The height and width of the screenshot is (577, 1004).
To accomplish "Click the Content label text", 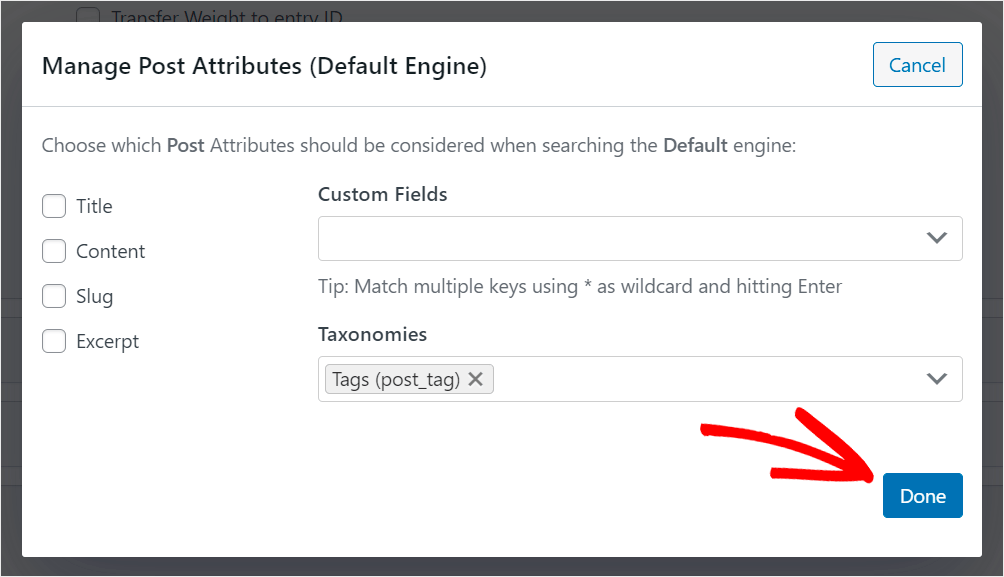I will pos(111,251).
